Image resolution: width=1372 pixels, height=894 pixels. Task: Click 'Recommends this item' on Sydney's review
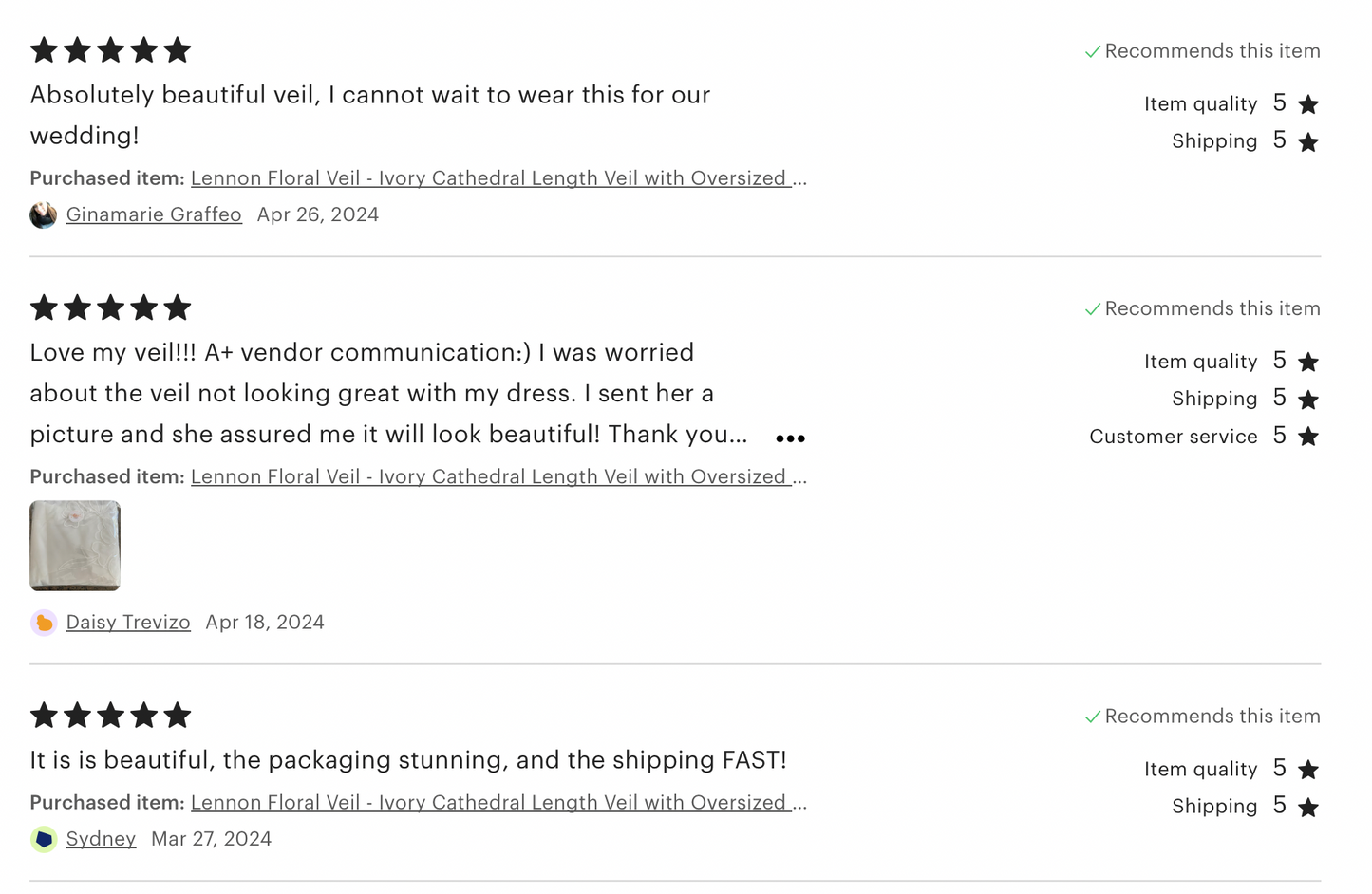[x=1212, y=717]
